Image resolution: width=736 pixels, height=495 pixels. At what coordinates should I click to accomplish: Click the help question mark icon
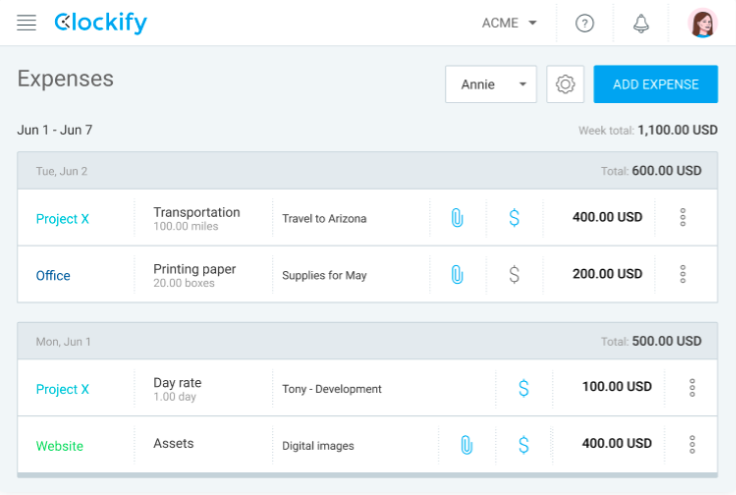pyautogui.click(x=585, y=23)
